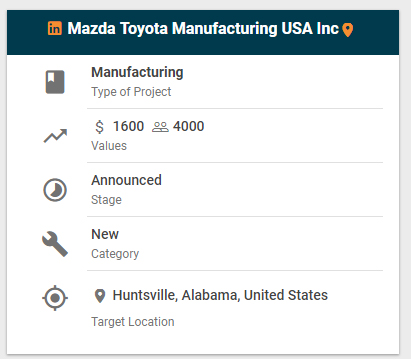This screenshot has width=411, height=360.
Task: Open Mazda Toyota Manufacturing USA Inc title
Action: point(203,28)
